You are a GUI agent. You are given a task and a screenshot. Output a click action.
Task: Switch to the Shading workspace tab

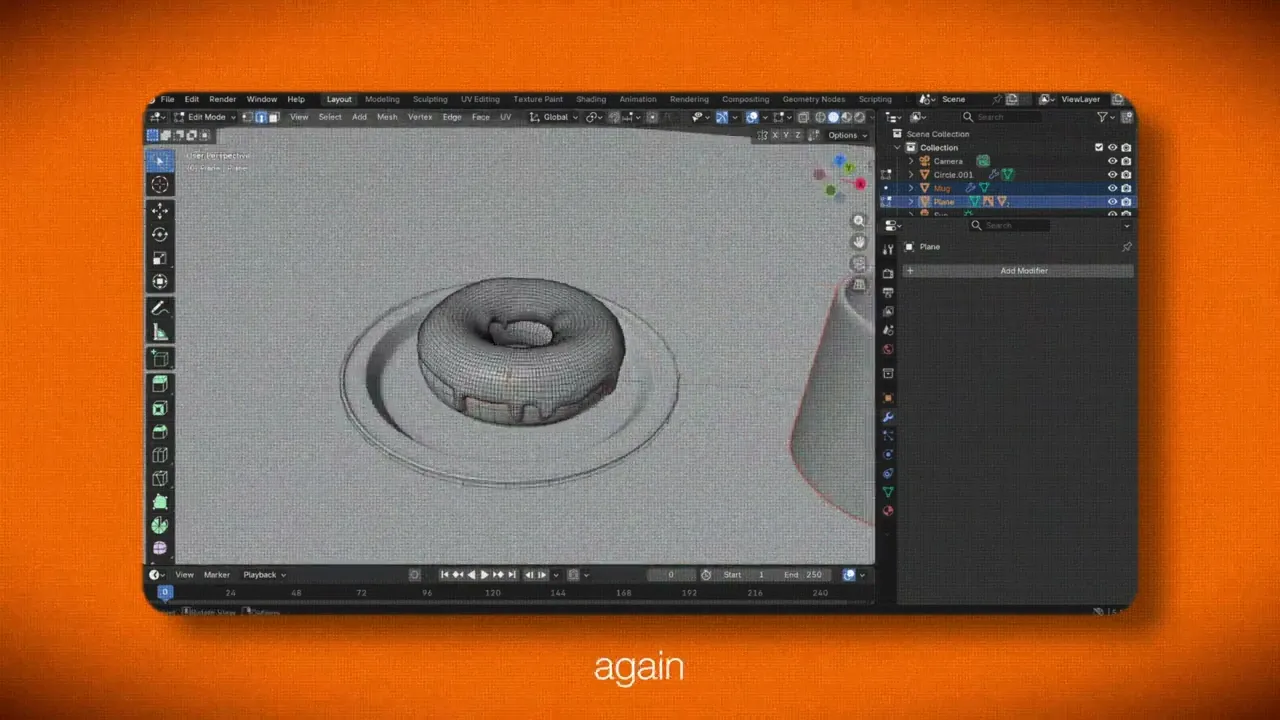coord(591,99)
